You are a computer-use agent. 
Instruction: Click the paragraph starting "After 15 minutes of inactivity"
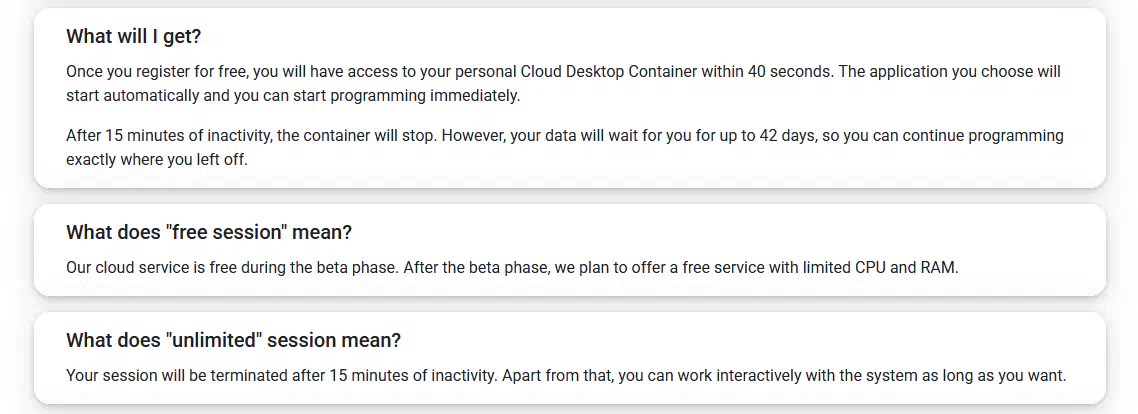pos(565,147)
